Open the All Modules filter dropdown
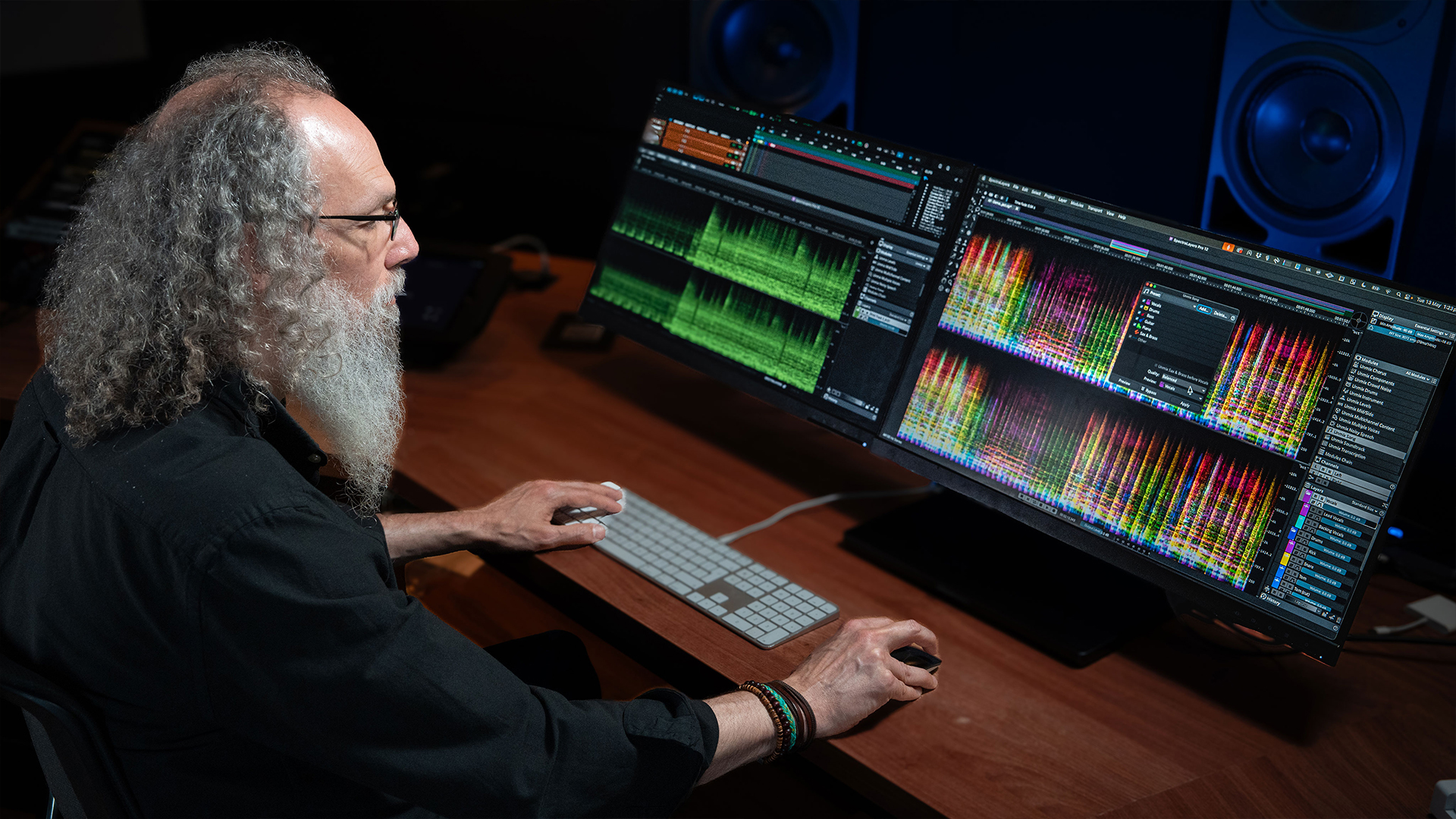This screenshot has width=1456, height=819. click(1417, 376)
